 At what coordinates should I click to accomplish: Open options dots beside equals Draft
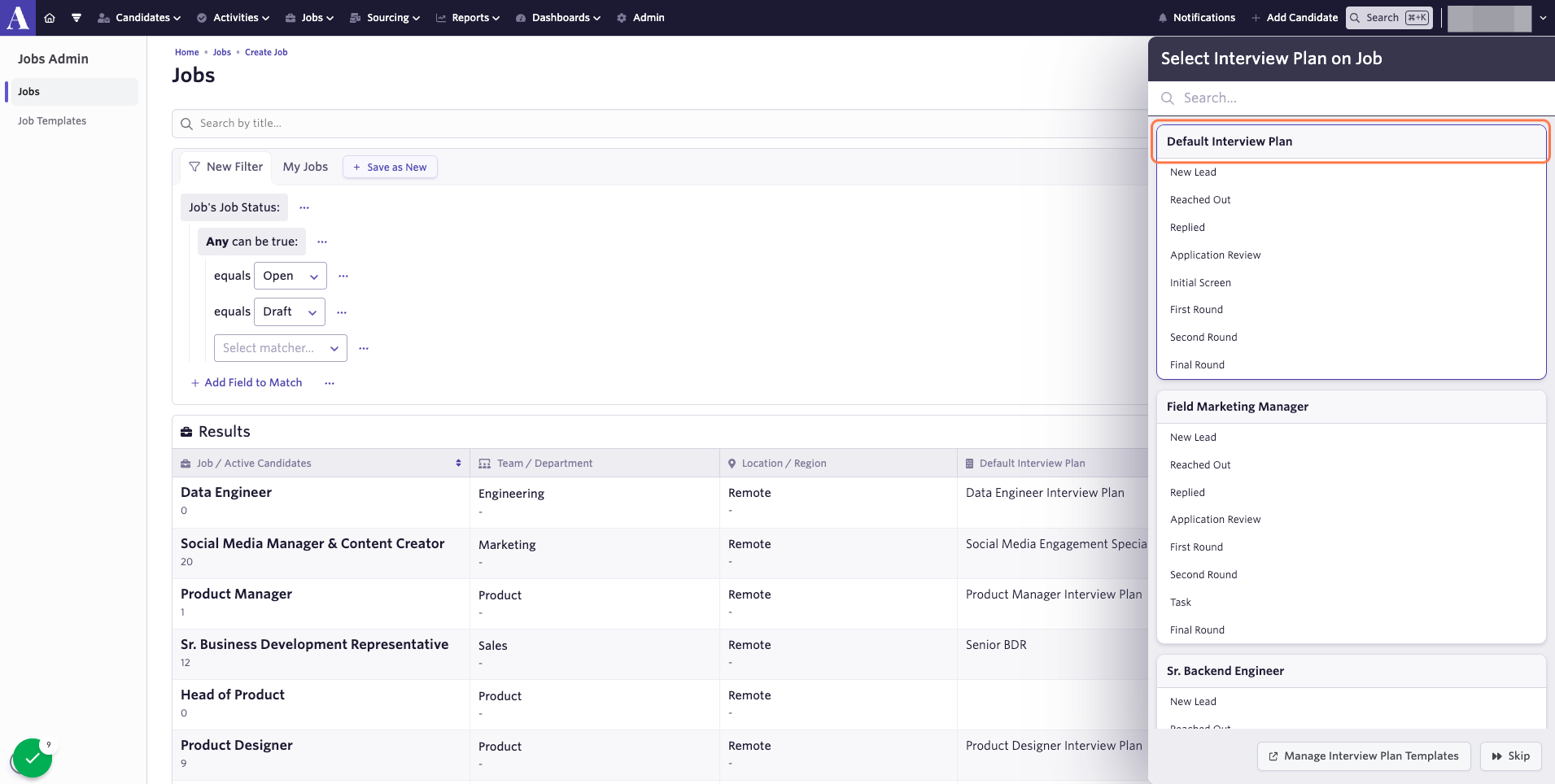point(342,311)
